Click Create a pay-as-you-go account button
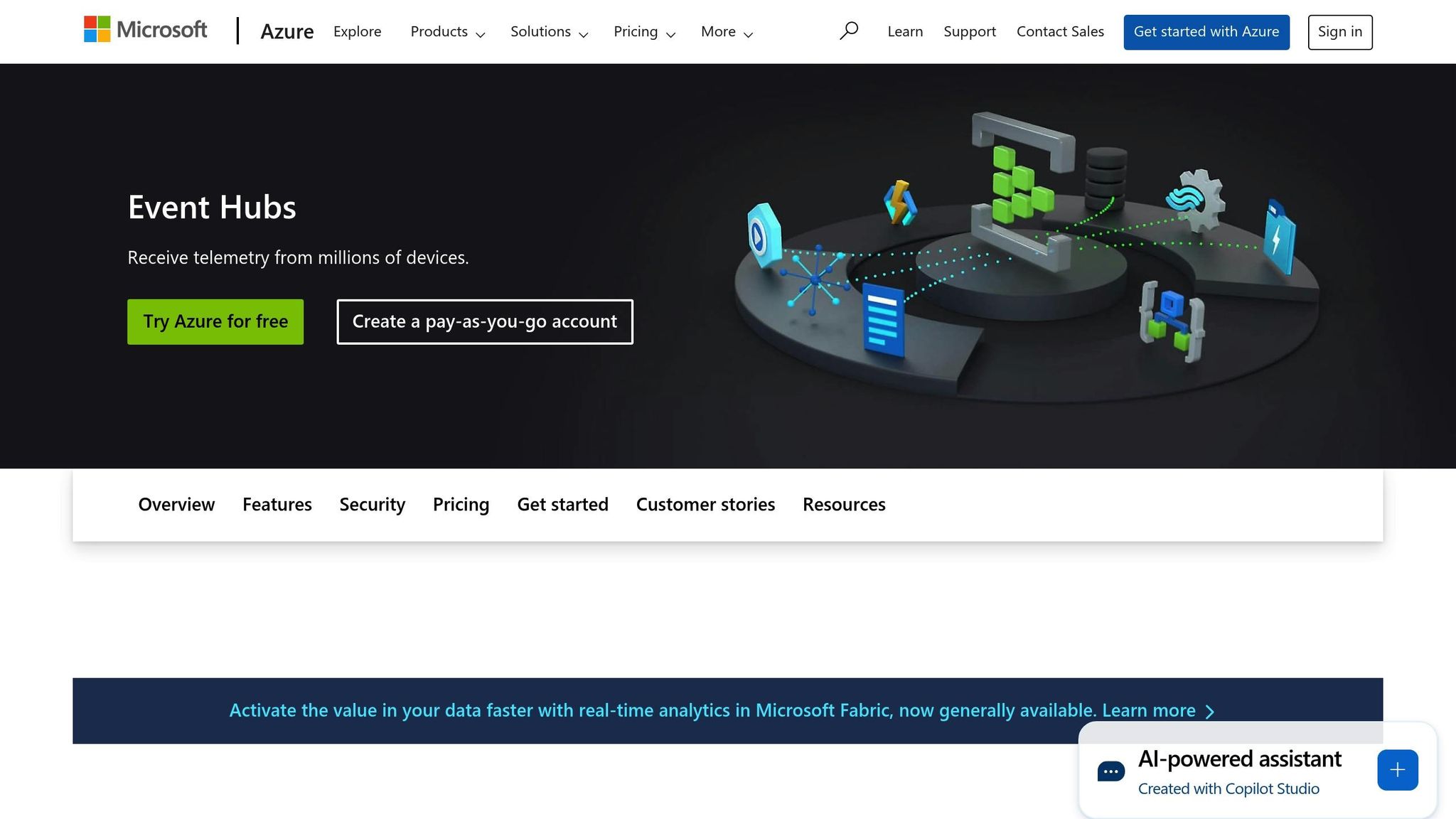The image size is (1456, 819). tap(485, 322)
